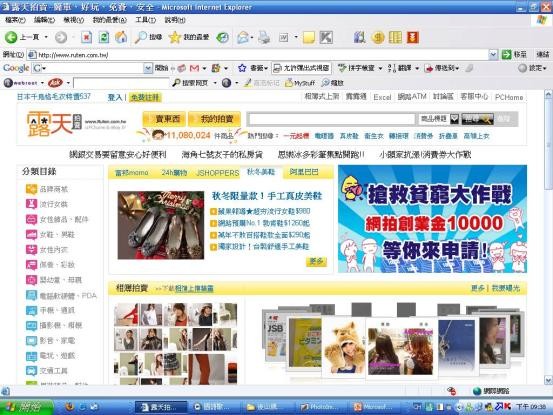Click the Christmas shoes product image
Screen dimensions: 553x415
(160, 225)
